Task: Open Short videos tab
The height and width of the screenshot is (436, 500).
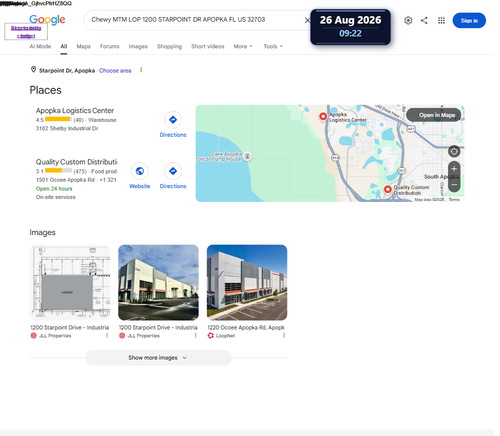Action: coord(208,46)
